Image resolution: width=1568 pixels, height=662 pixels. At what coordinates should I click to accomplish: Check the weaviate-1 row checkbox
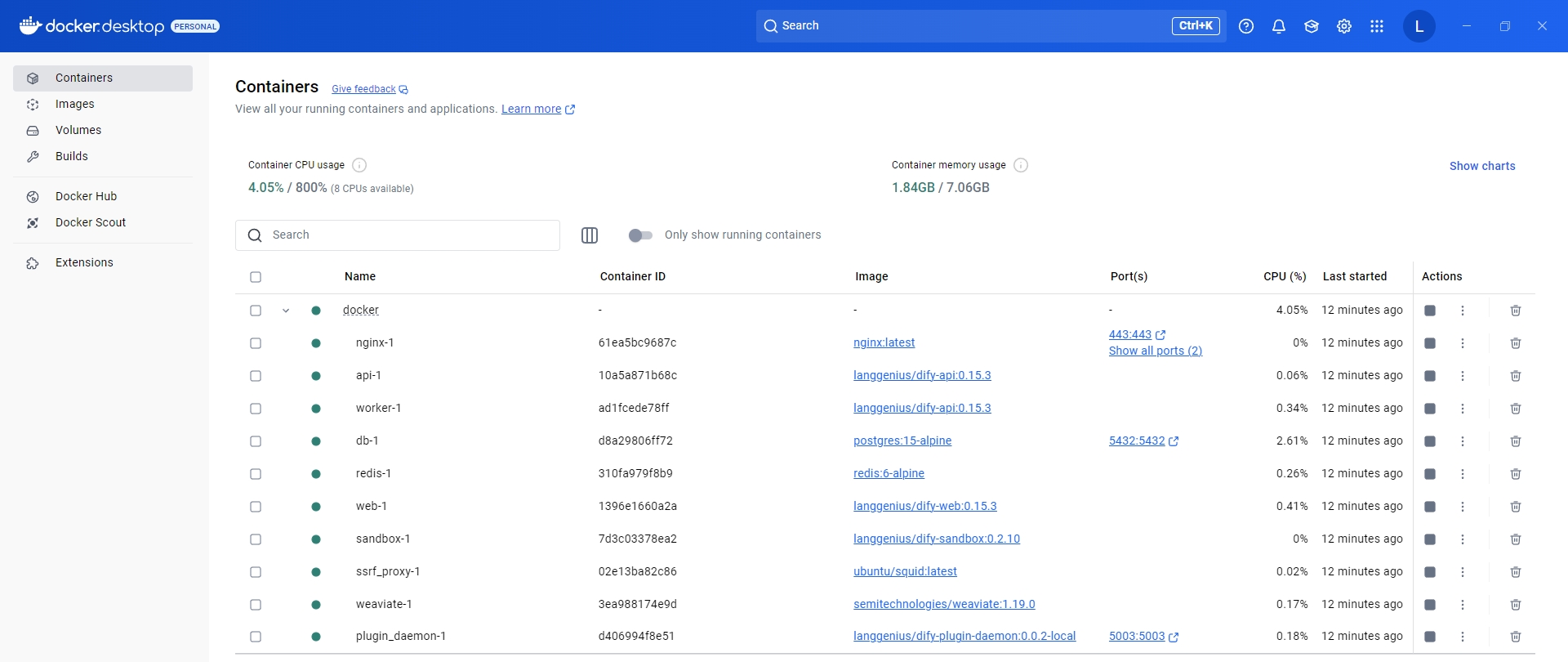[x=256, y=605]
